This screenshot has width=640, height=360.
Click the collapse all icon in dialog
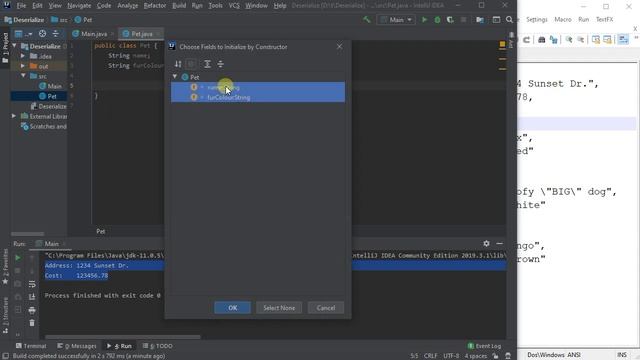220,64
